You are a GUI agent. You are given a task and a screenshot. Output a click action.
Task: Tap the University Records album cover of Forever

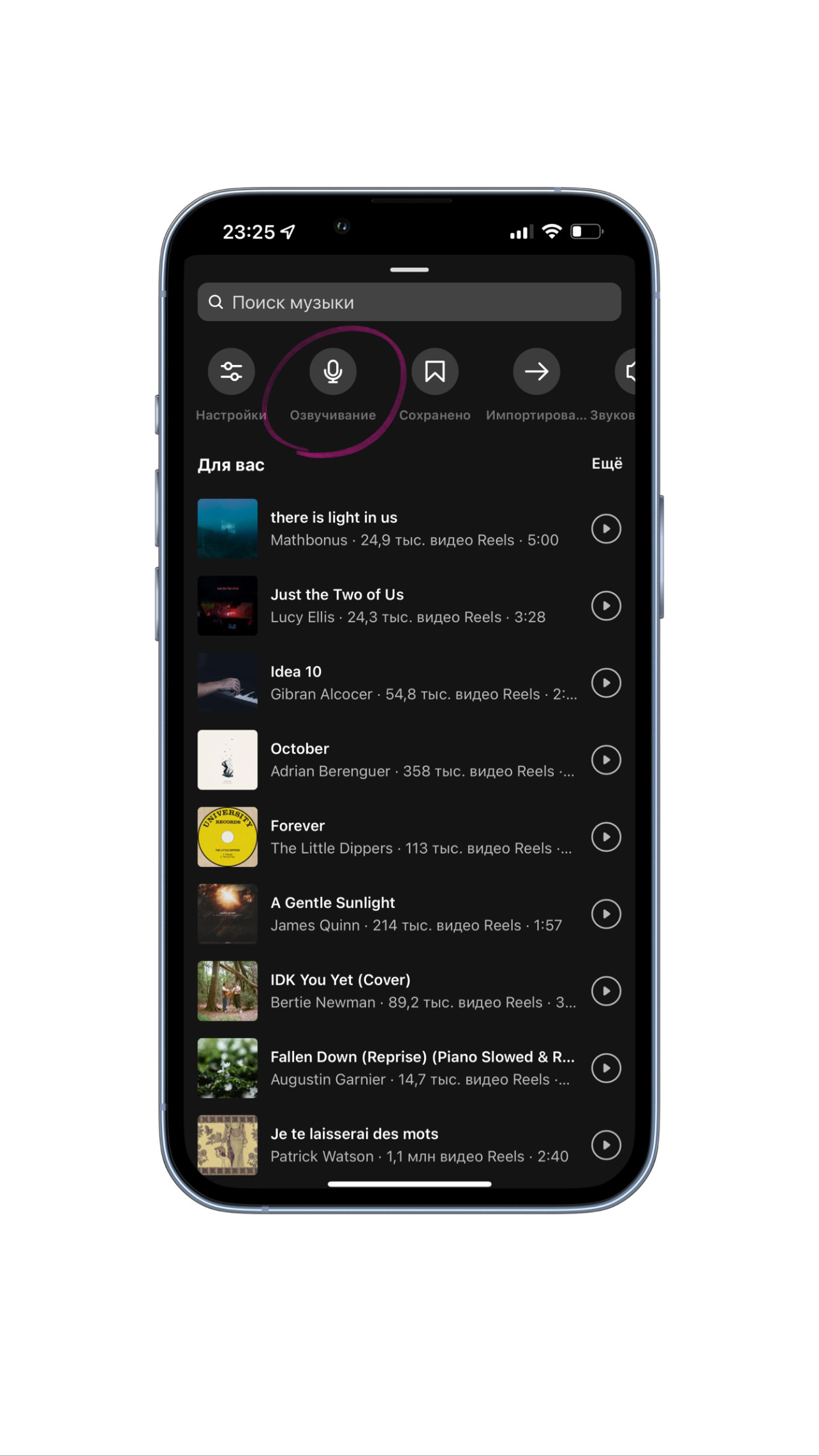[228, 837]
